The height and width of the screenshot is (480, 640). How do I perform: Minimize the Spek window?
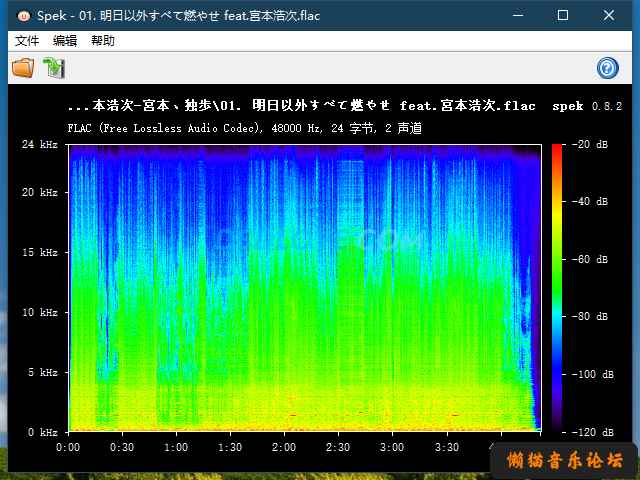point(518,16)
